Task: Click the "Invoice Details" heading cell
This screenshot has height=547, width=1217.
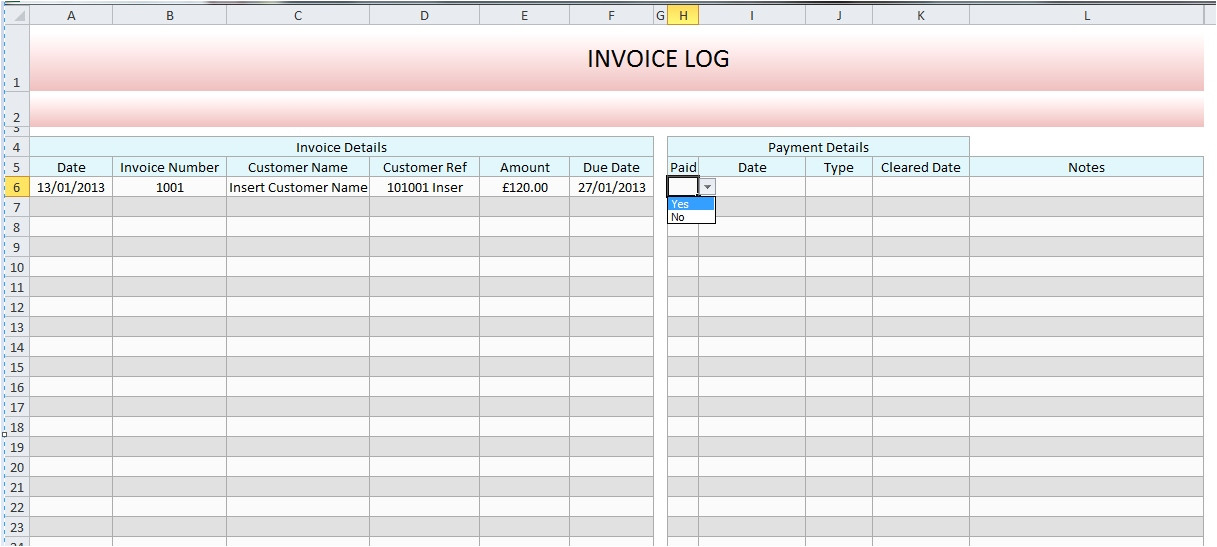Action: pos(341,147)
